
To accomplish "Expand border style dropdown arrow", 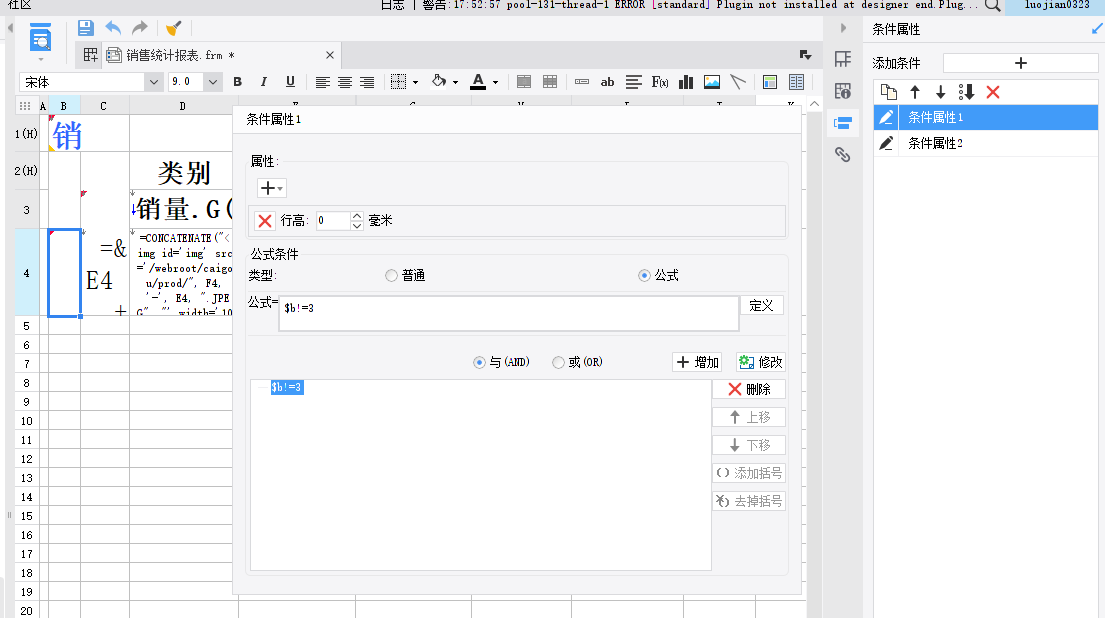I will click(415, 82).
